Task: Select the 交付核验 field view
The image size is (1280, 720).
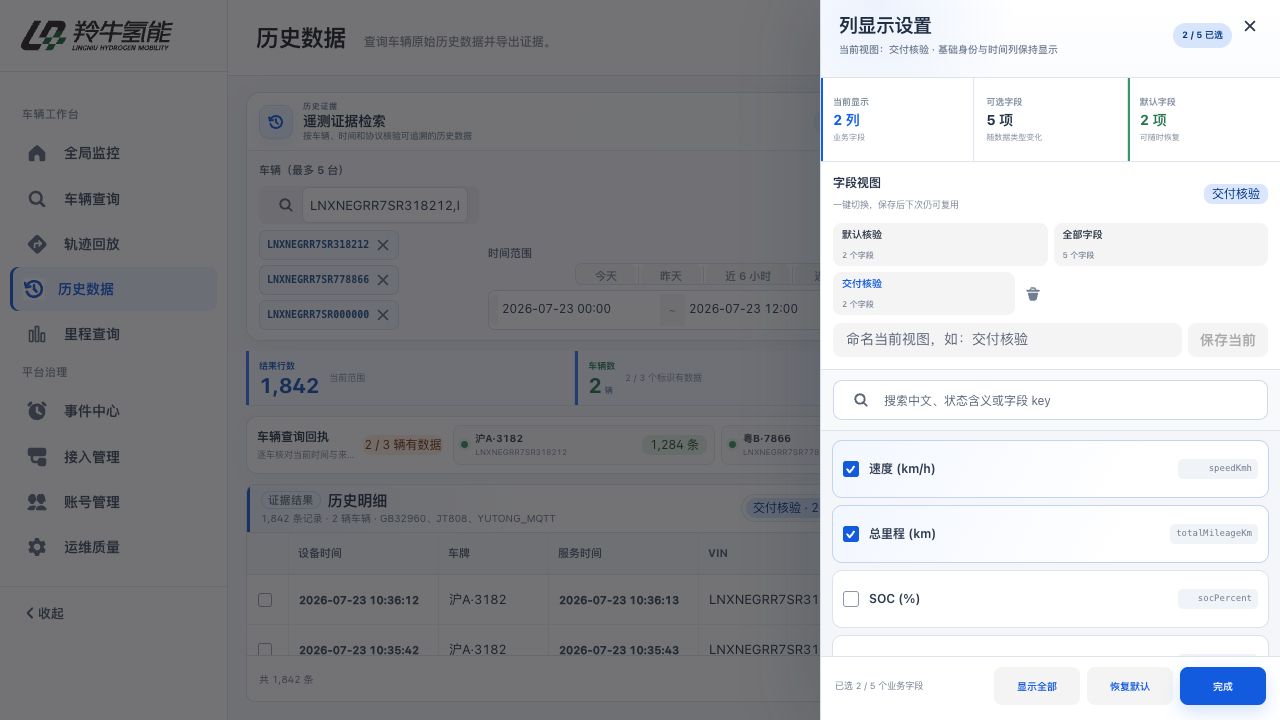Action: pos(924,293)
